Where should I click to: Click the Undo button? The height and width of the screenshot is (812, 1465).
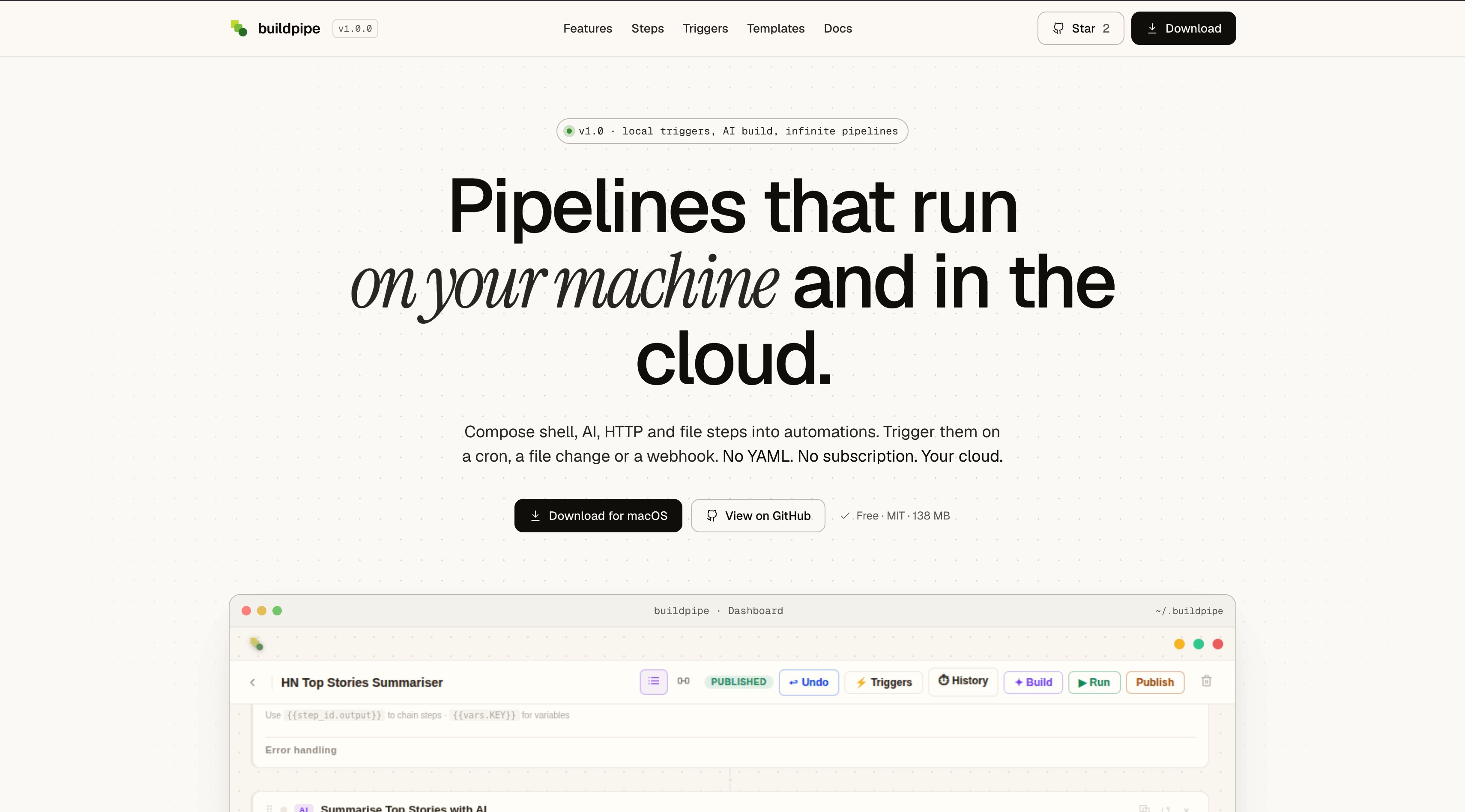tap(809, 682)
